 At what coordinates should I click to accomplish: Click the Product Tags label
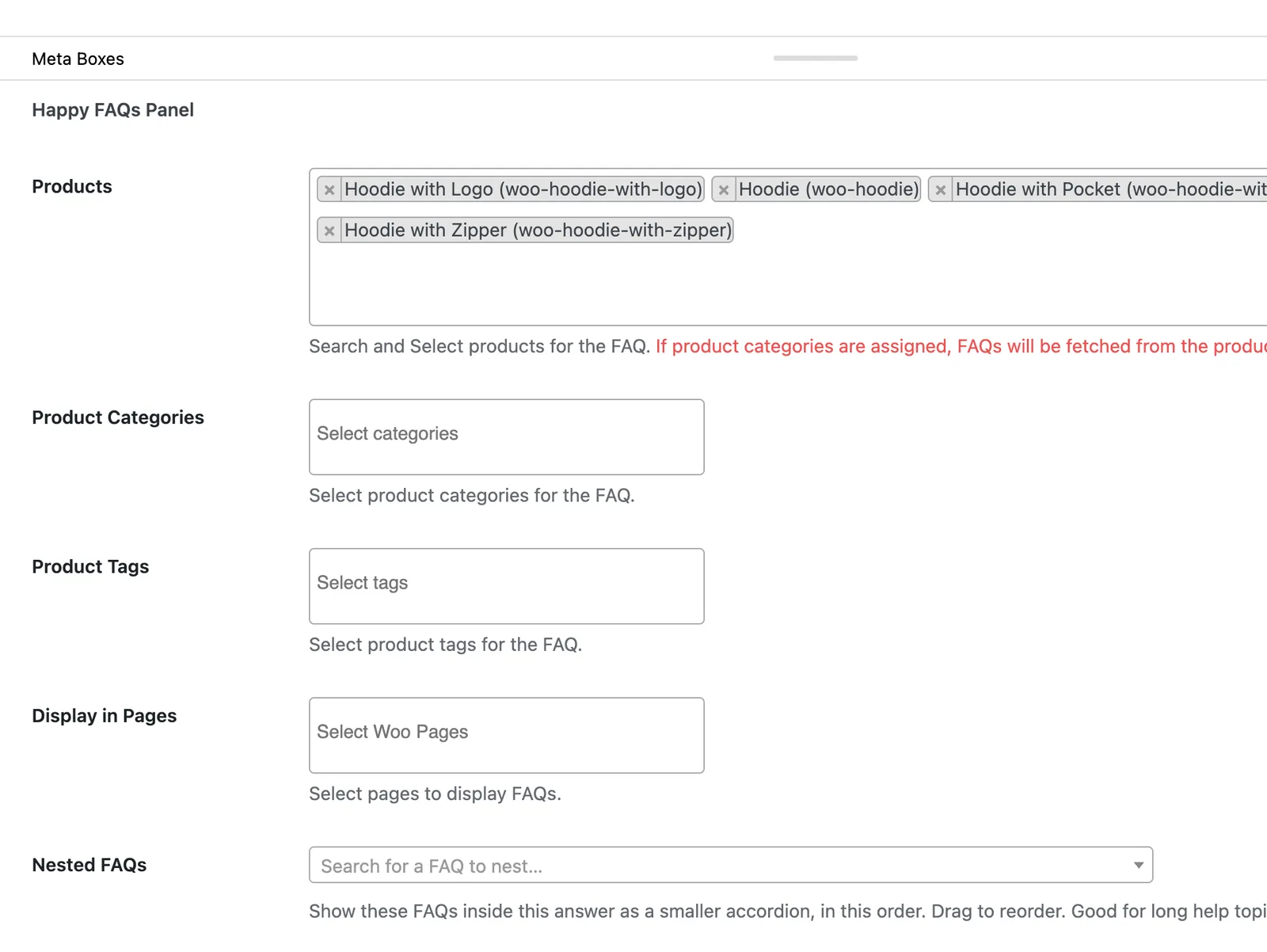click(x=90, y=566)
